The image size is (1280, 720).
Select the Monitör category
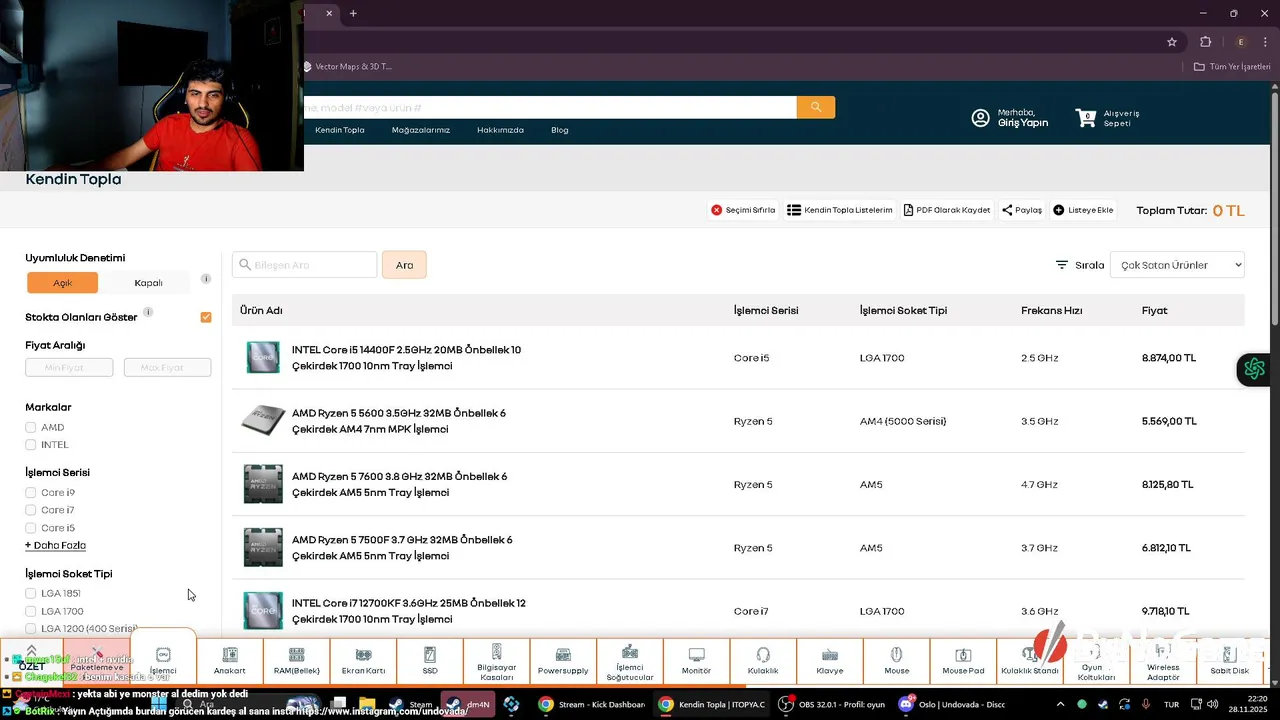click(x=697, y=661)
